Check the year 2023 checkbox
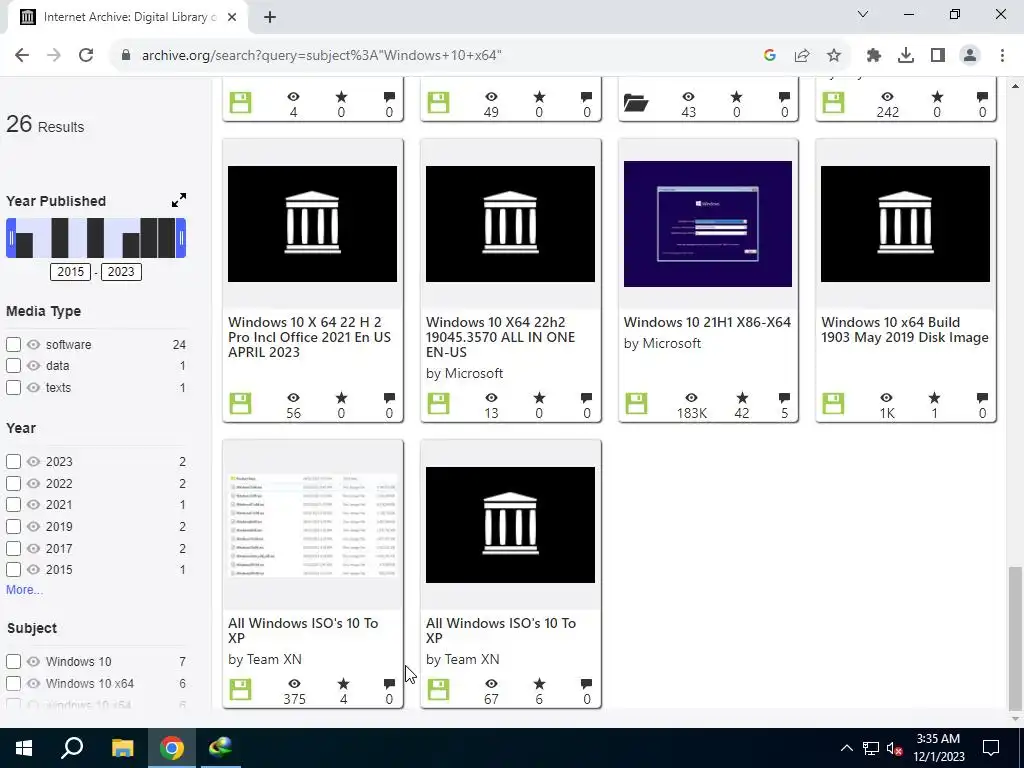 pos(13,462)
